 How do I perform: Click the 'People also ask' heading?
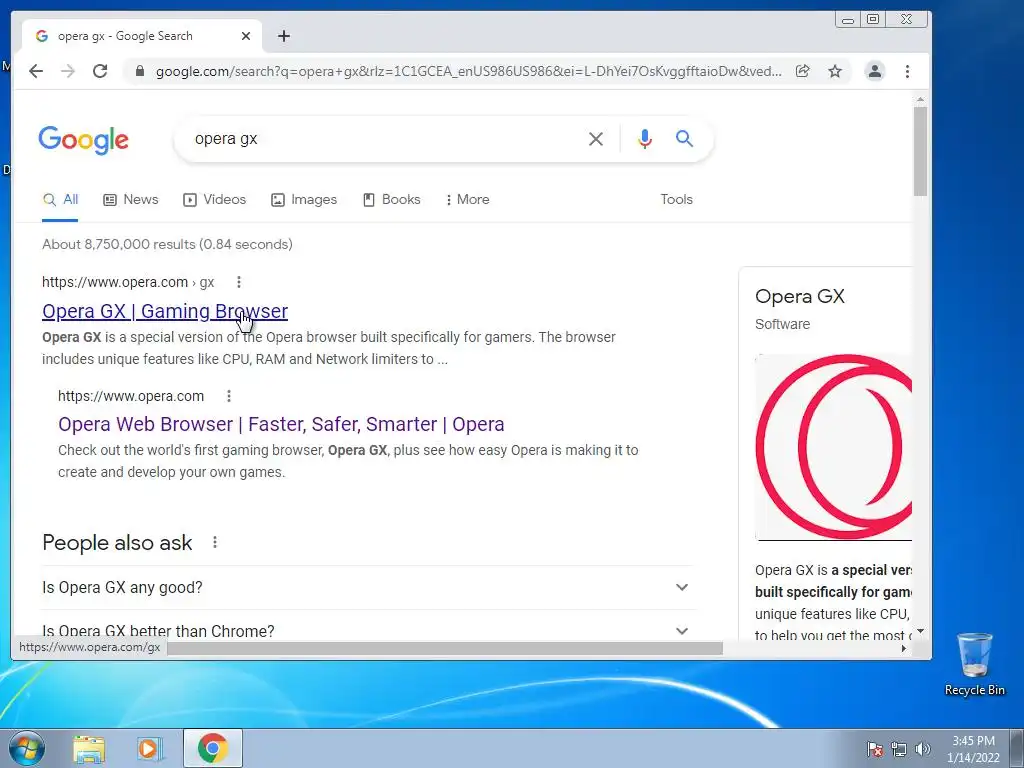click(x=117, y=543)
